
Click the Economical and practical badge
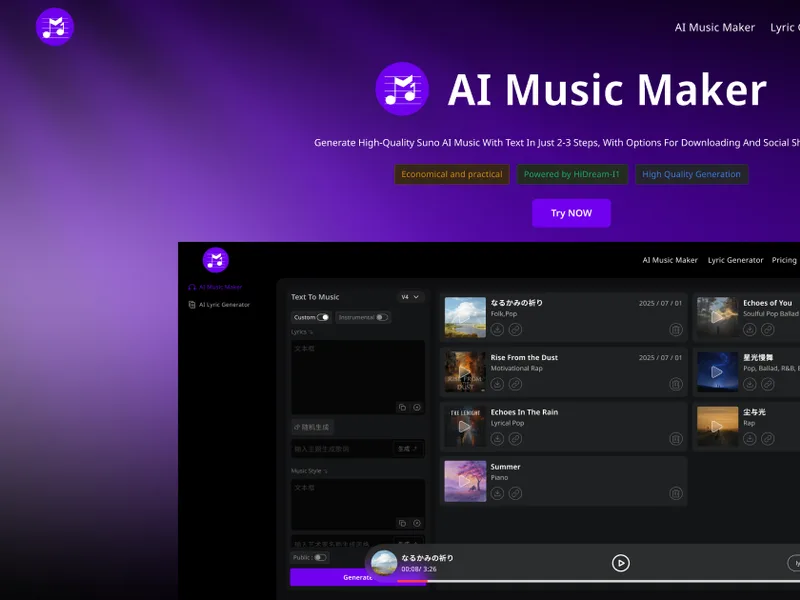pos(452,174)
